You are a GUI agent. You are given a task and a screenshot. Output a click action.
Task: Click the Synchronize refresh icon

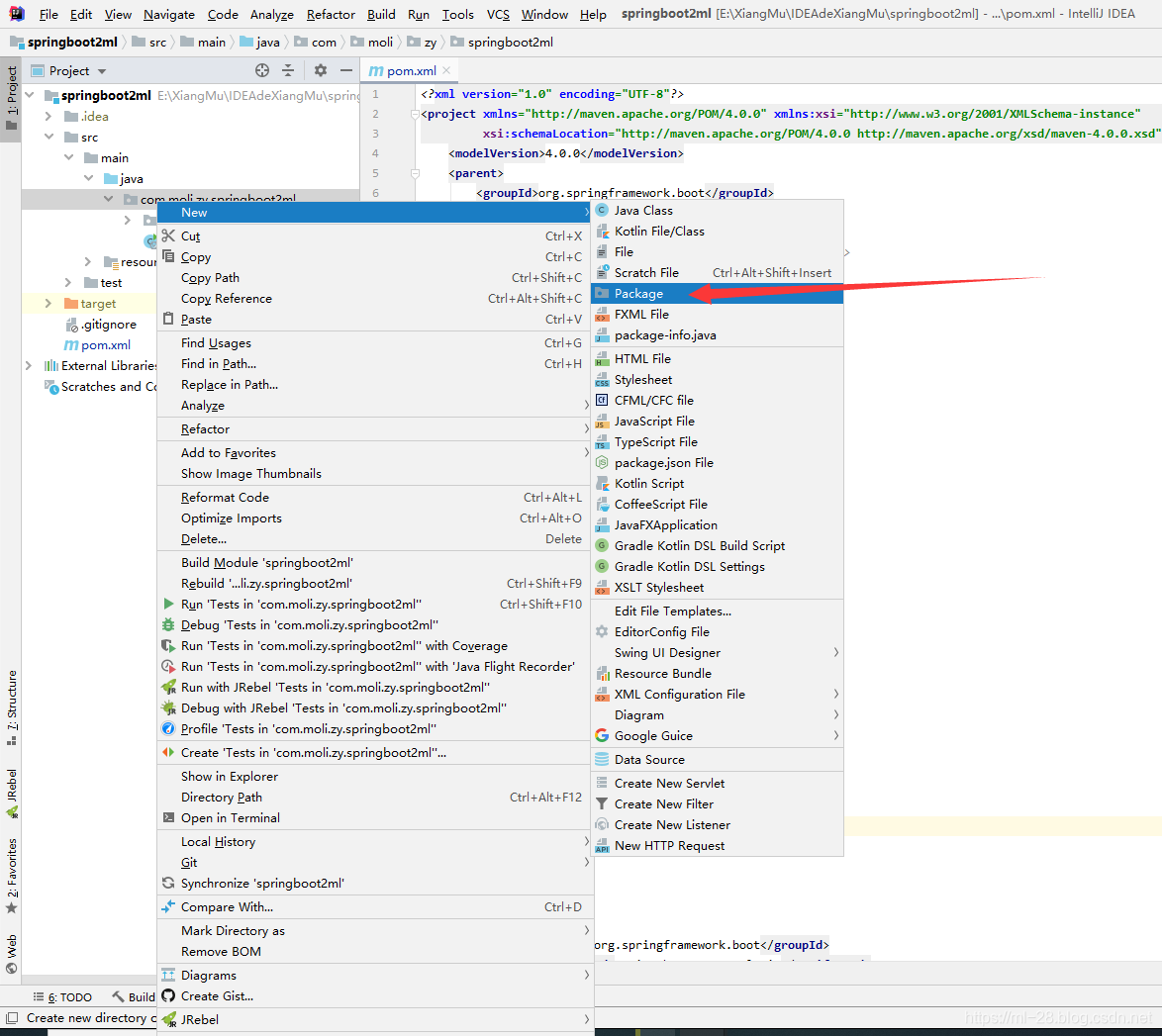point(168,883)
